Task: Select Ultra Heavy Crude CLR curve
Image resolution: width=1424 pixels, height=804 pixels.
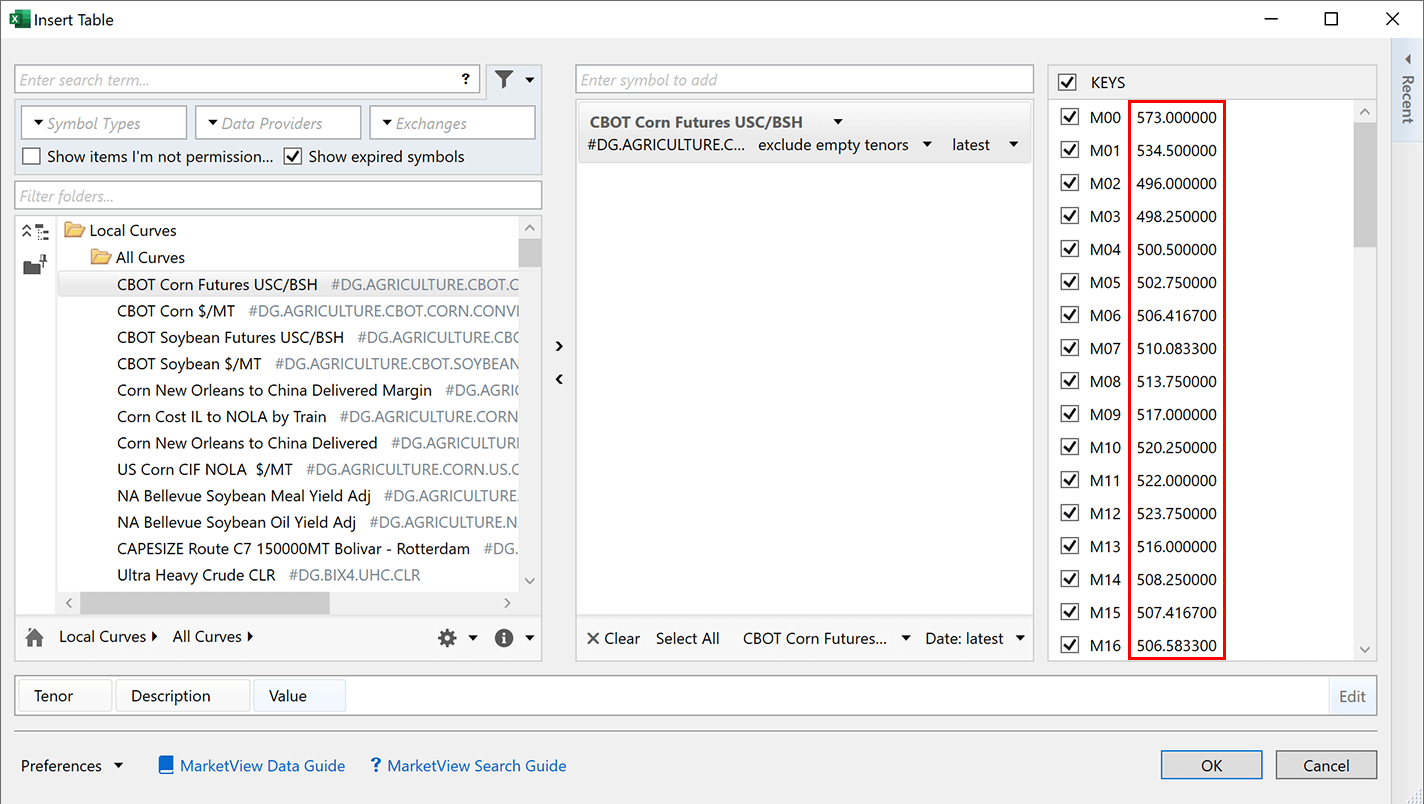Action: [196, 575]
